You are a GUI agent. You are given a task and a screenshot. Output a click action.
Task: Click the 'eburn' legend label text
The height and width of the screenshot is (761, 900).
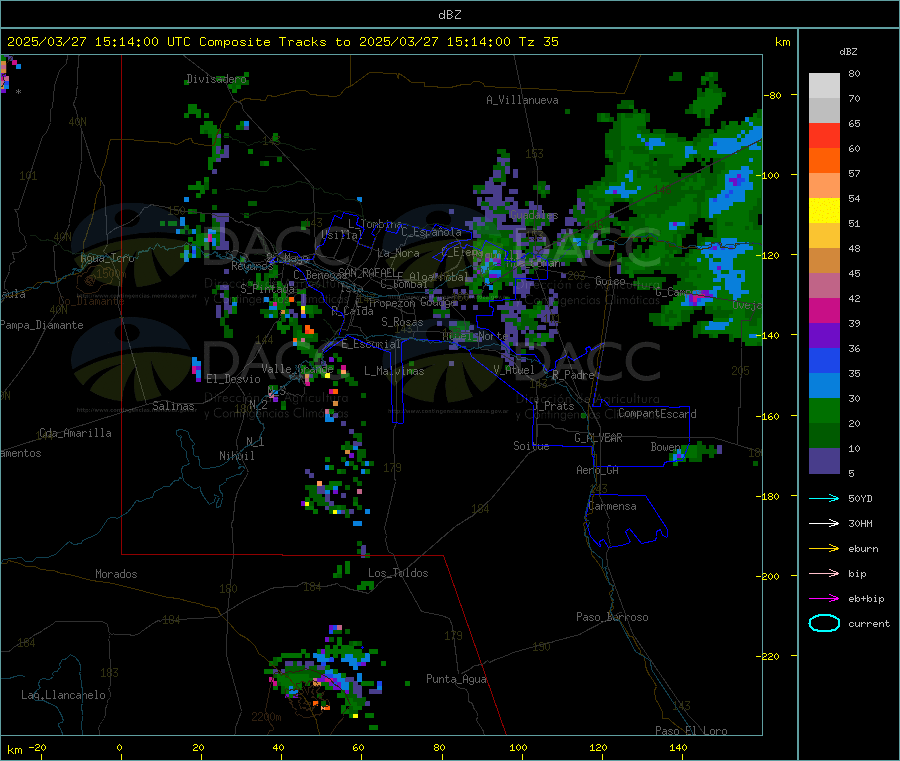(x=863, y=549)
